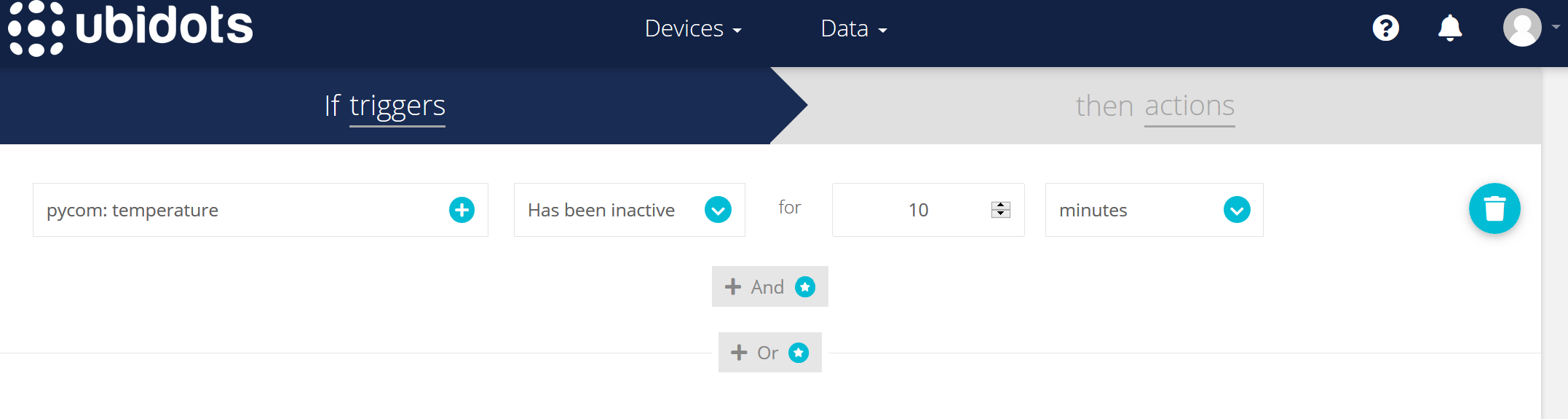
Task: Add an And condition
Action: [769, 286]
